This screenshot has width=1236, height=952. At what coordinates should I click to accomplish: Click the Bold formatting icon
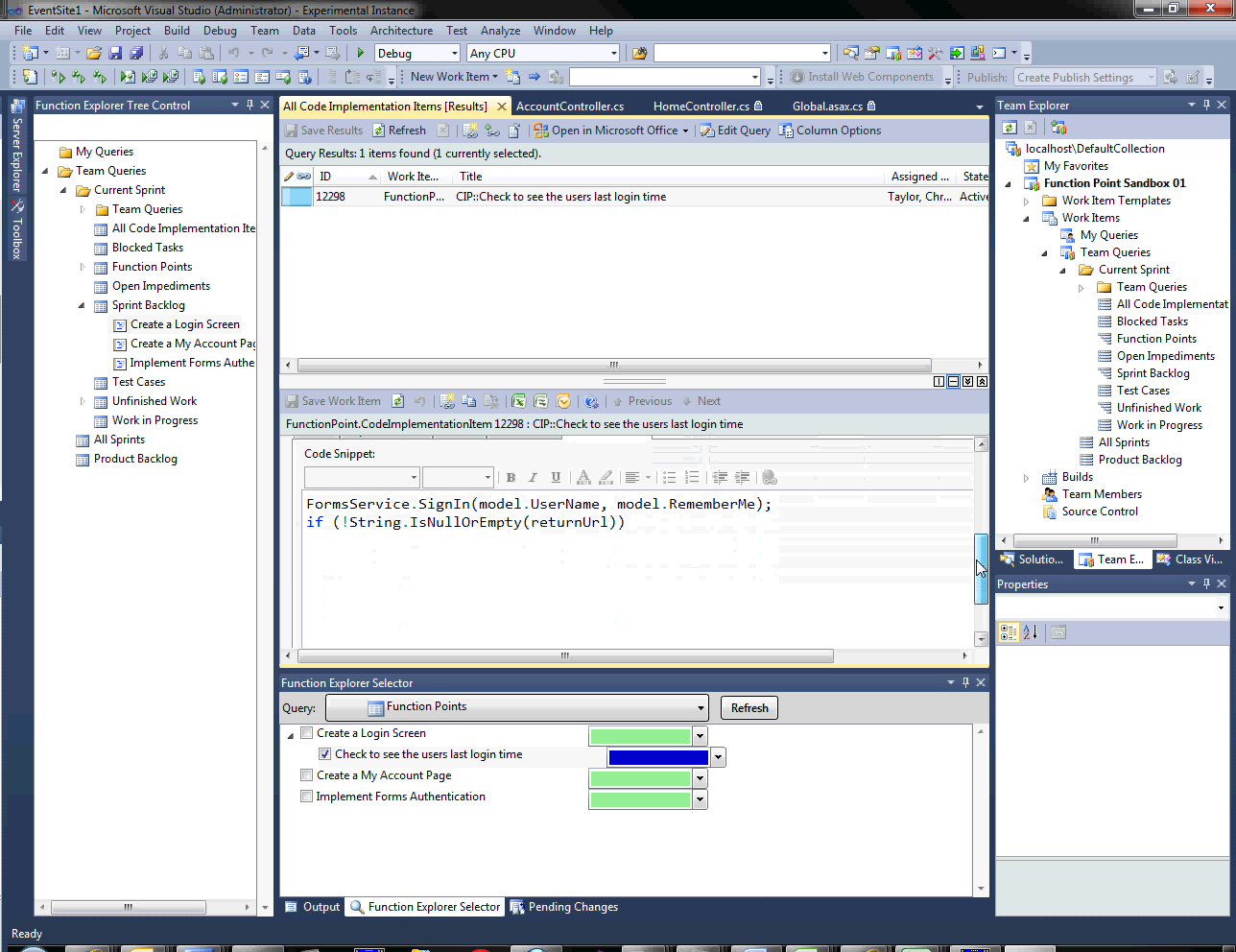point(511,477)
